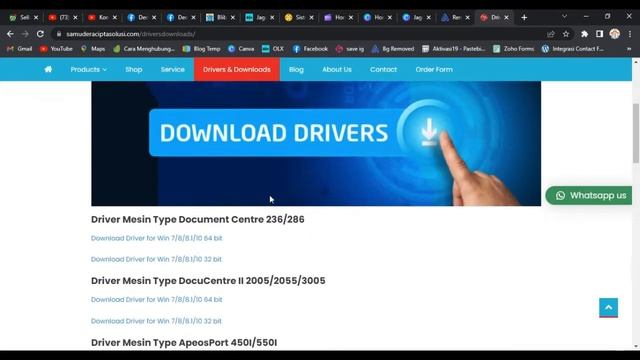Click the Driver Mesin Type DocuCentre II 2005/2055/3005 heading
This screenshot has width=640, height=360.
208,281
